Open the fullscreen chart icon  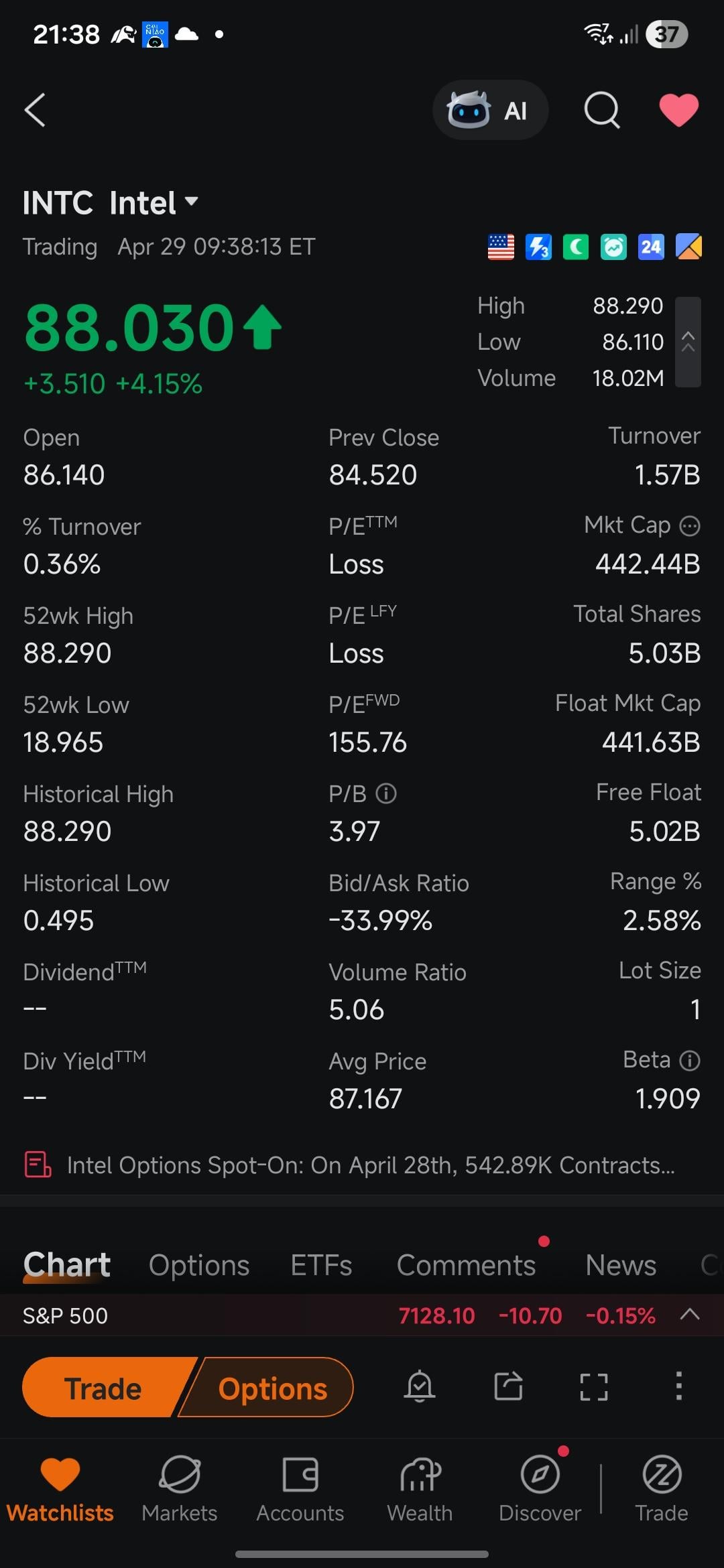[594, 1386]
